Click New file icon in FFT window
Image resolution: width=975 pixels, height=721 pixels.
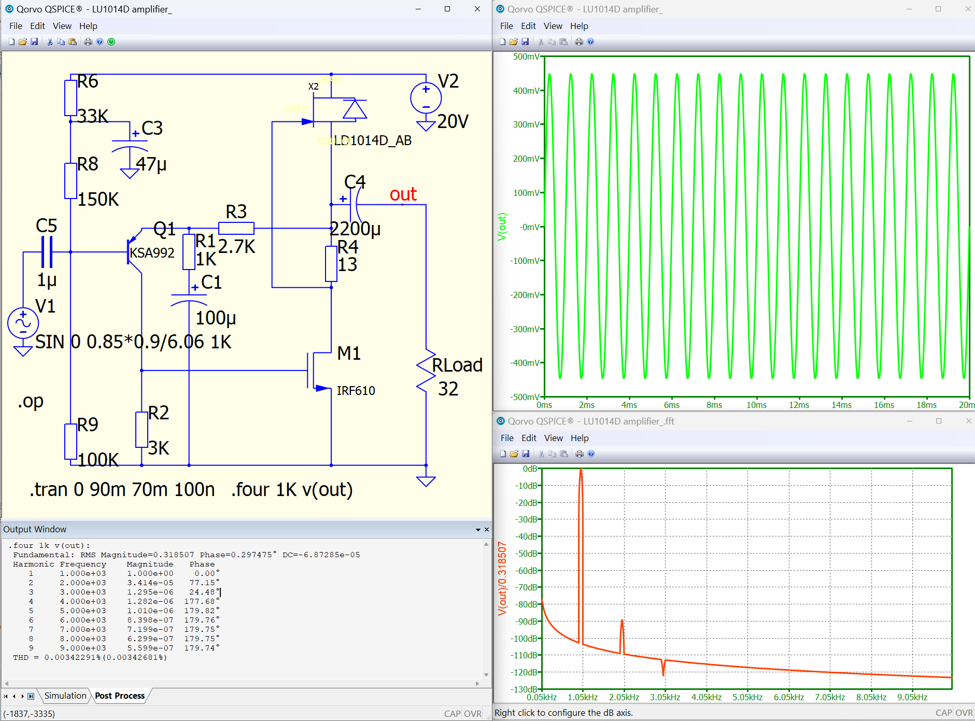click(x=503, y=454)
